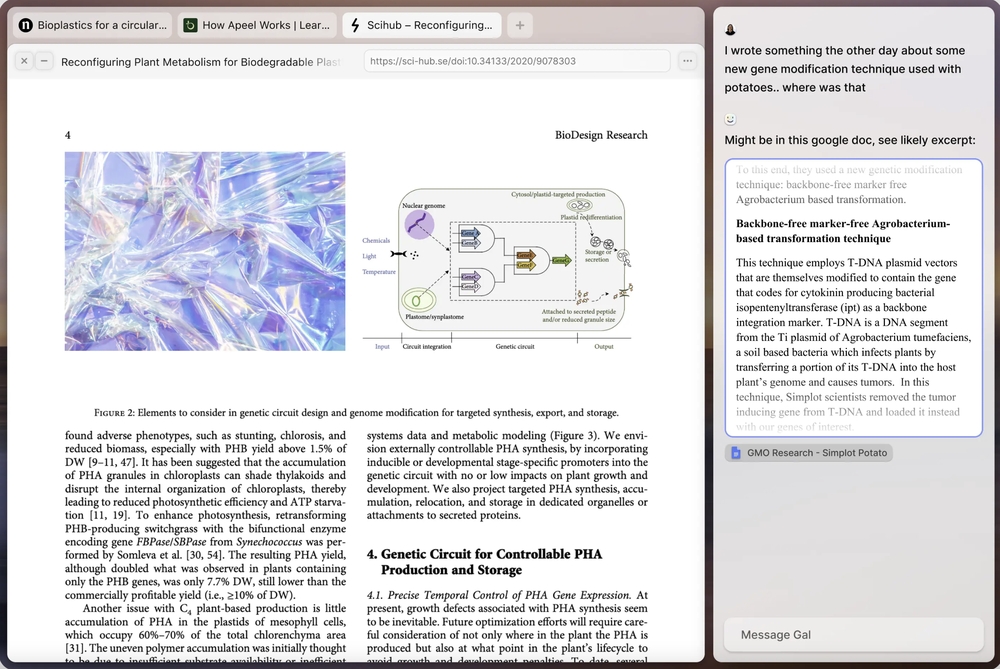The height and width of the screenshot is (669, 1000).
Task: Click the iridescent plastic film image
Action: [205, 251]
